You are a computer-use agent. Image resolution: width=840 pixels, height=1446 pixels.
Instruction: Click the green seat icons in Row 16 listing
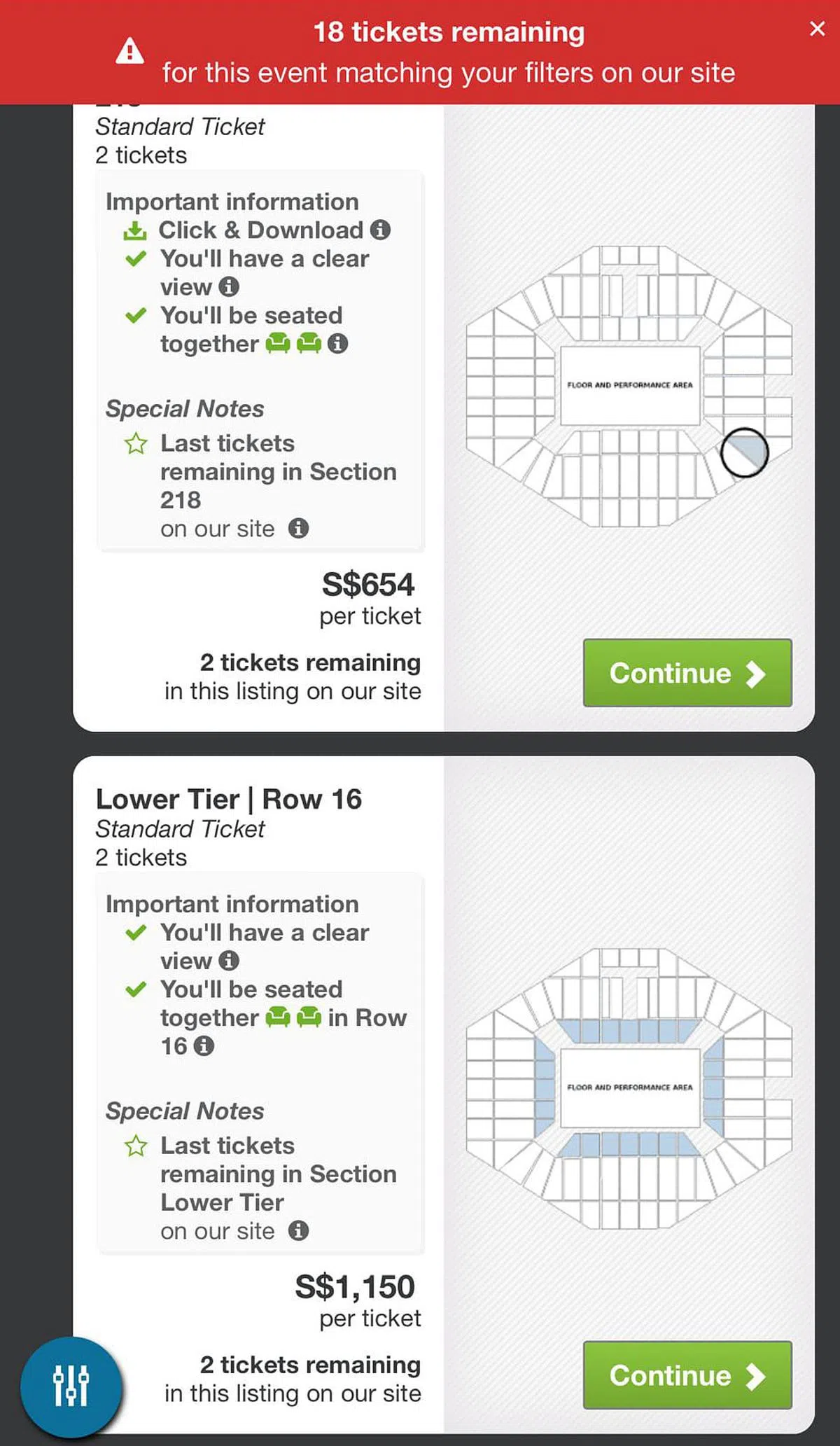tap(293, 1017)
